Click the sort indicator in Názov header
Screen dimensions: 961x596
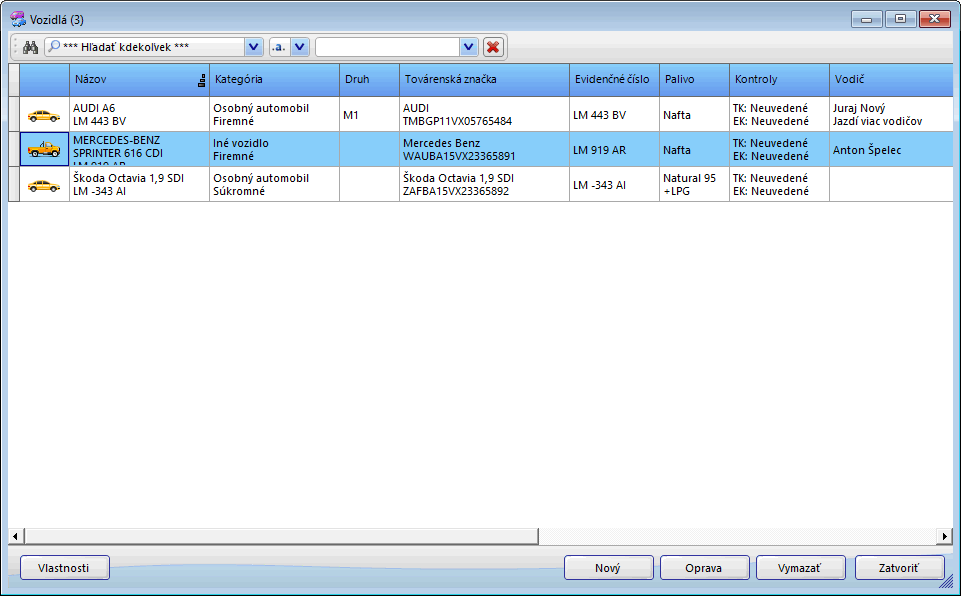[202, 80]
